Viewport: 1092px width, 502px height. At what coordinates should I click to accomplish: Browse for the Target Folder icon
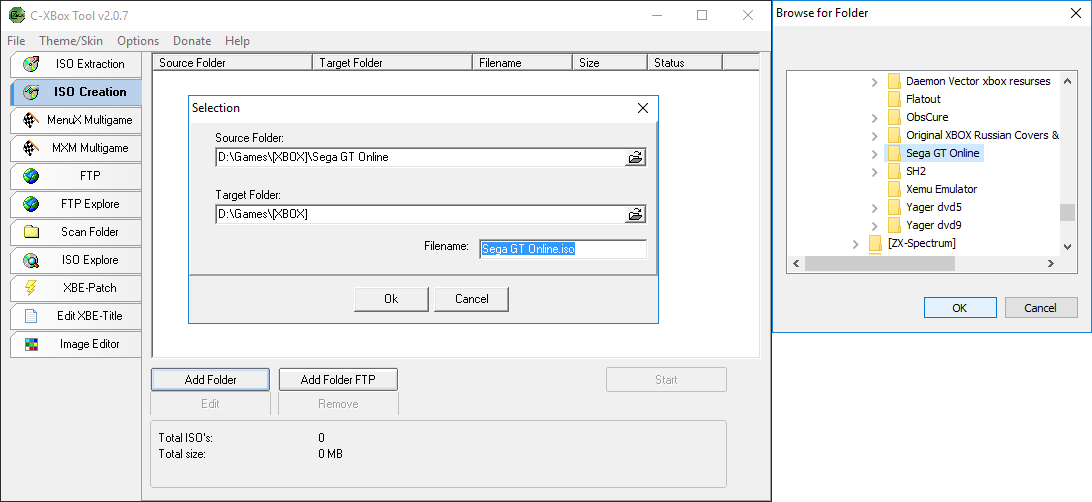pyautogui.click(x=635, y=214)
